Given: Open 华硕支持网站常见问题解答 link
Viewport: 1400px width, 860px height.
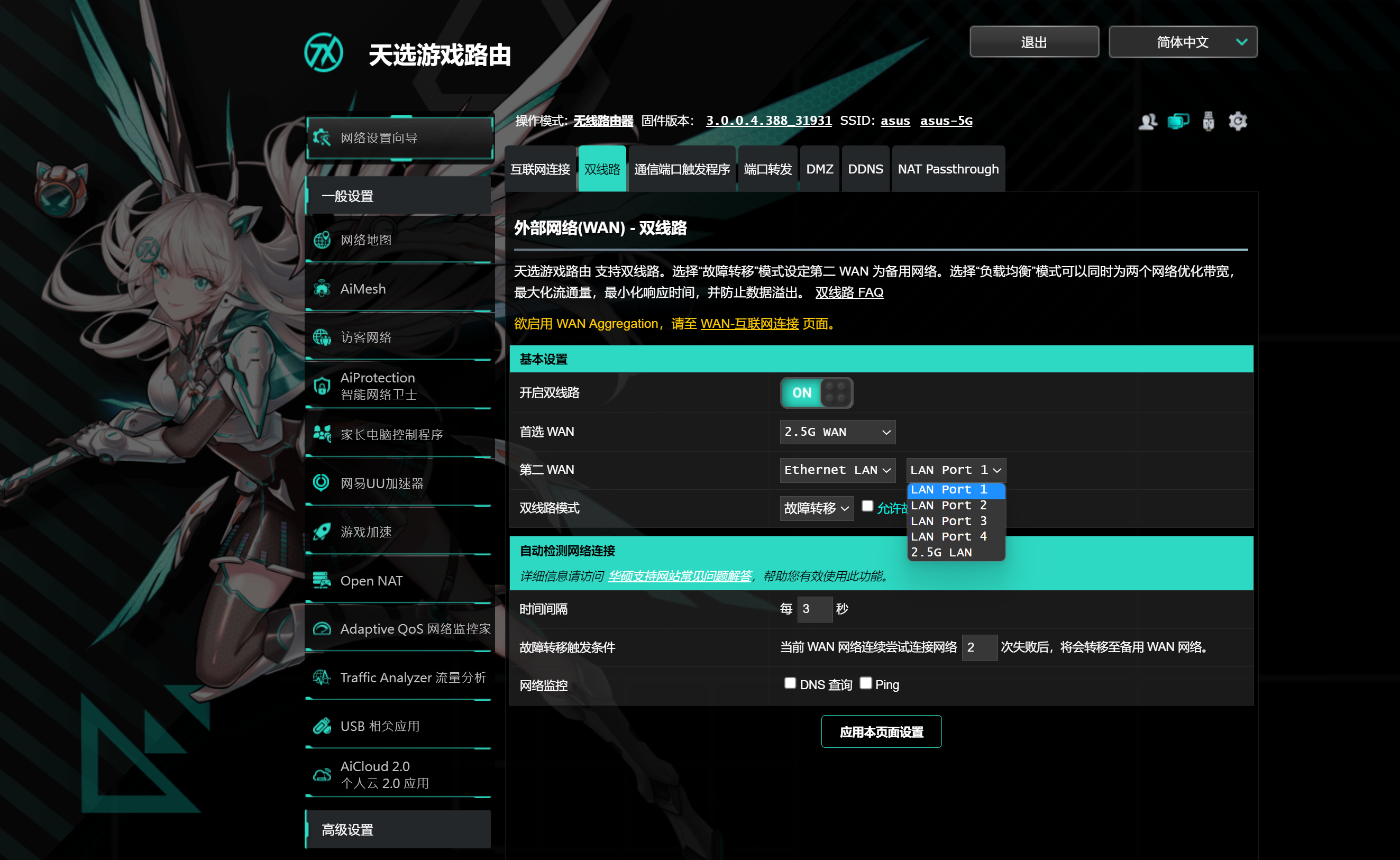Looking at the screenshot, I should pyautogui.click(x=680, y=576).
